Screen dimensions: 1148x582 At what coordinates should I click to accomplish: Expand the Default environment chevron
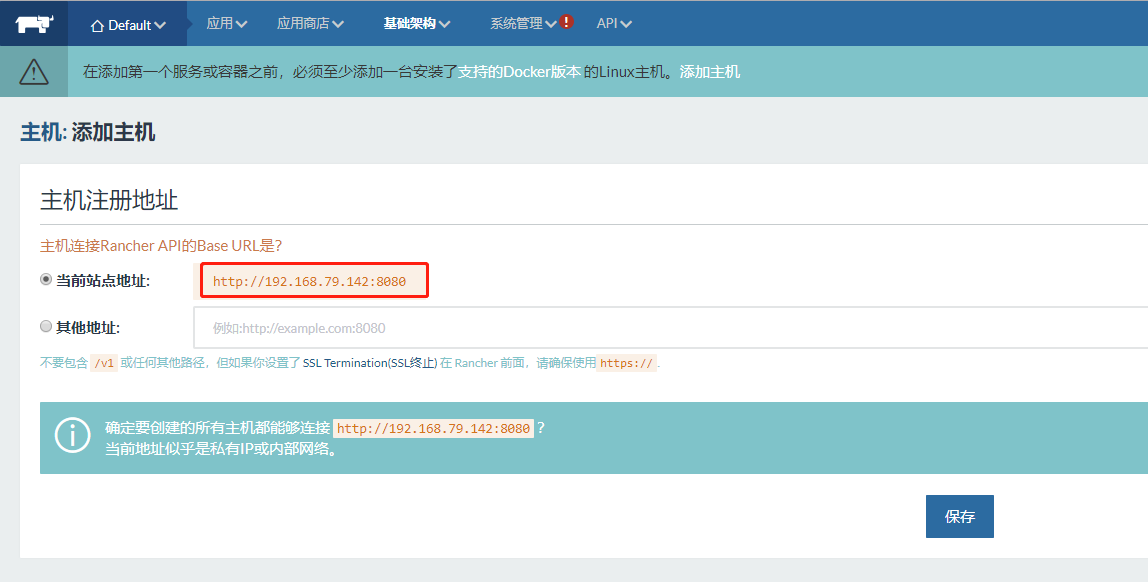click(x=161, y=25)
